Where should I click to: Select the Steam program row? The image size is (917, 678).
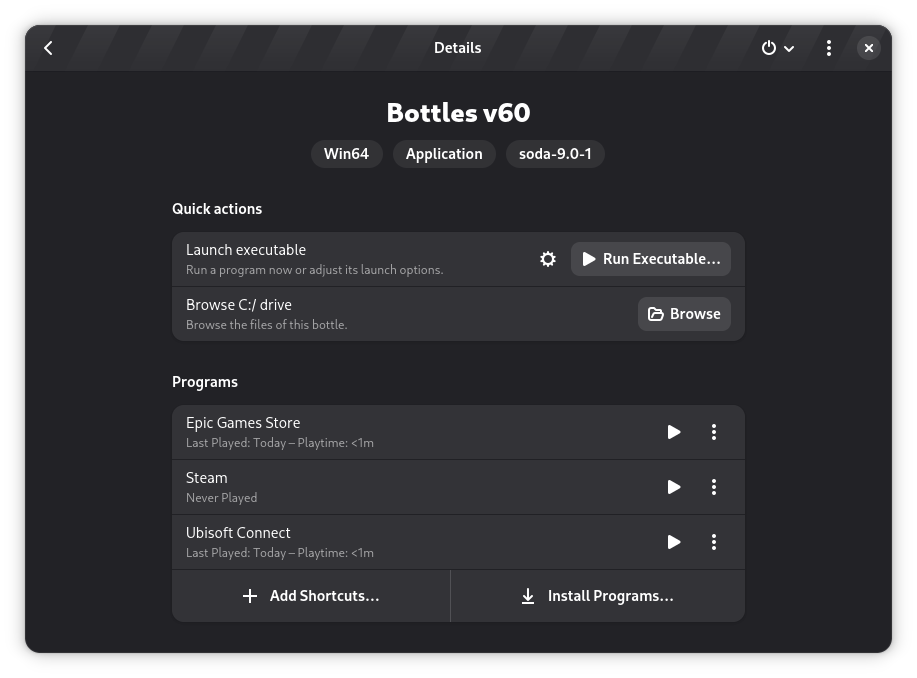point(400,487)
